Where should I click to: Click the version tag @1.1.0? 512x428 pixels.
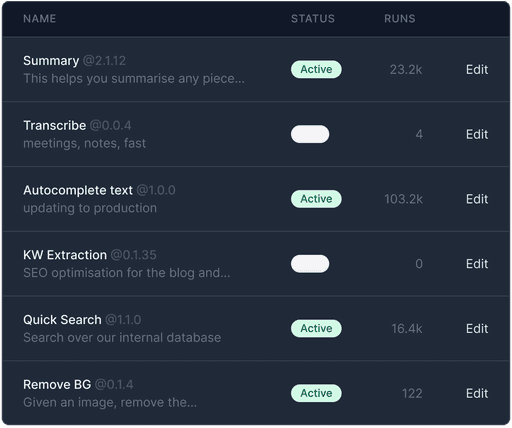pyautogui.click(x=123, y=320)
